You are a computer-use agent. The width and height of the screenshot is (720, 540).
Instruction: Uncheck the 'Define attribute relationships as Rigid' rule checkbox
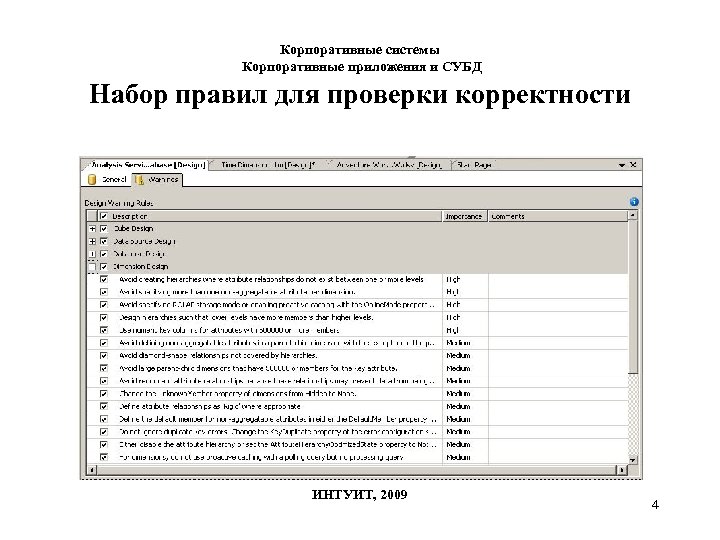click(104, 406)
